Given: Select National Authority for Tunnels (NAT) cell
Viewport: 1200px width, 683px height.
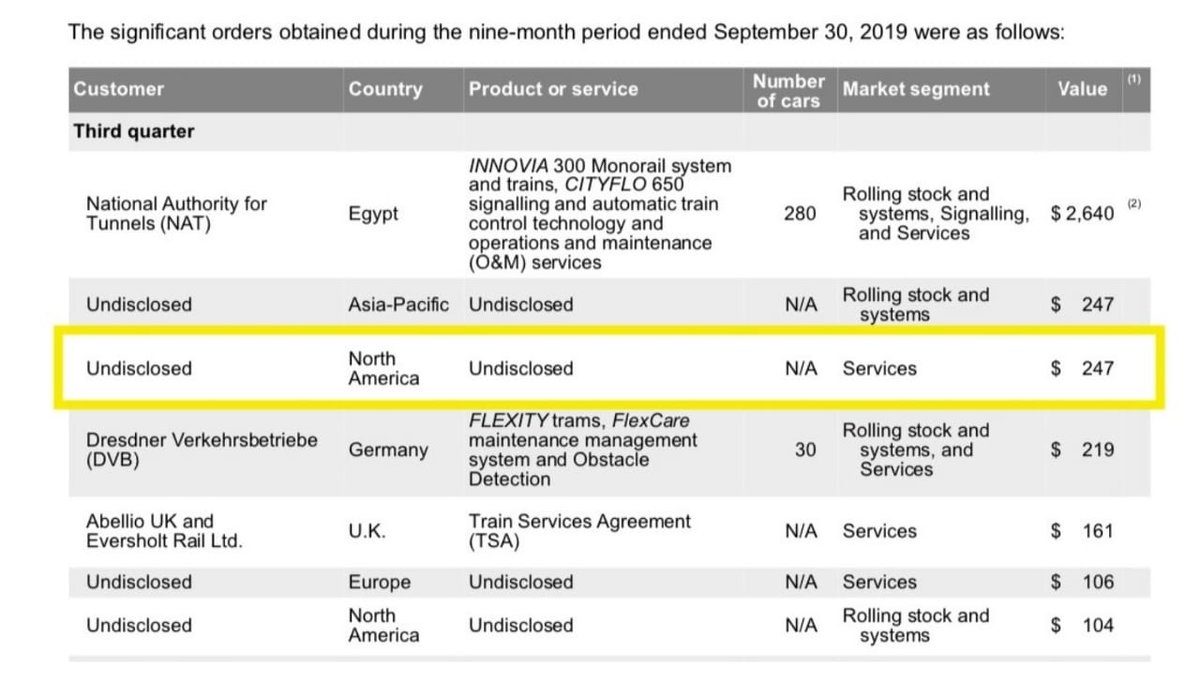Looking at the screenshot, I should [177, 213].
